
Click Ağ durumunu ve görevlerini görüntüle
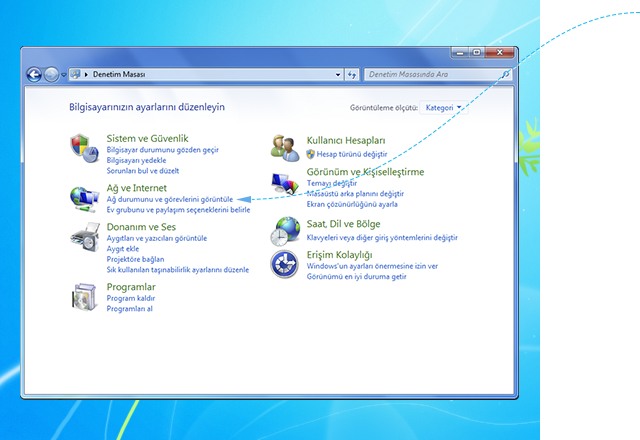pyautogui.click(x=170, y=199)
